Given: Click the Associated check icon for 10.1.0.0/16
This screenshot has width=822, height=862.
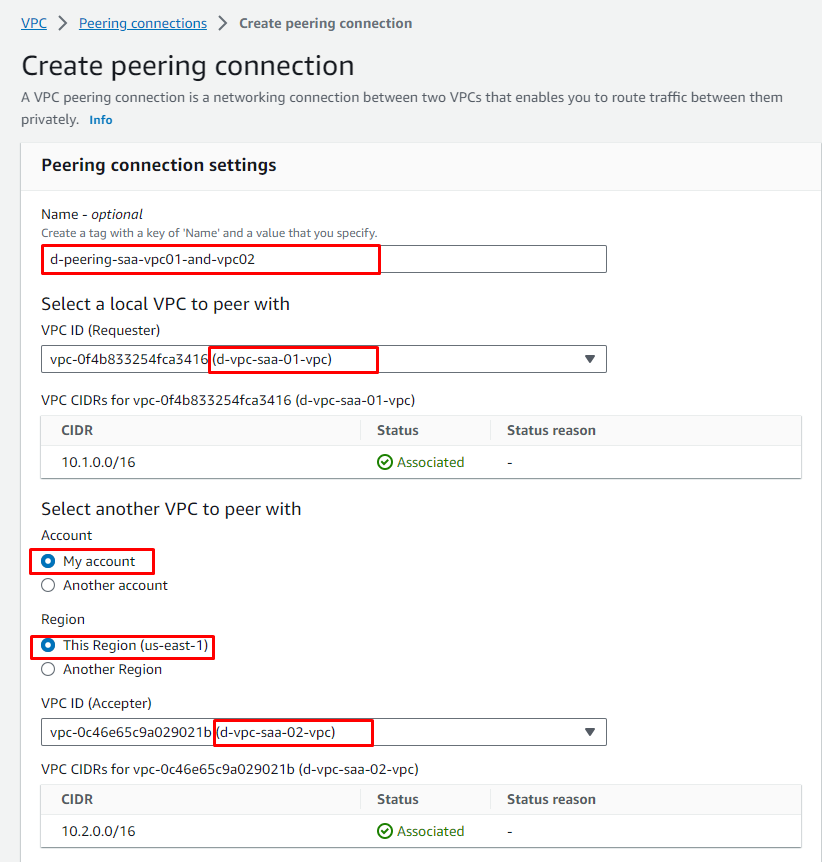Looking at the screenshot, I should [385, 463].
